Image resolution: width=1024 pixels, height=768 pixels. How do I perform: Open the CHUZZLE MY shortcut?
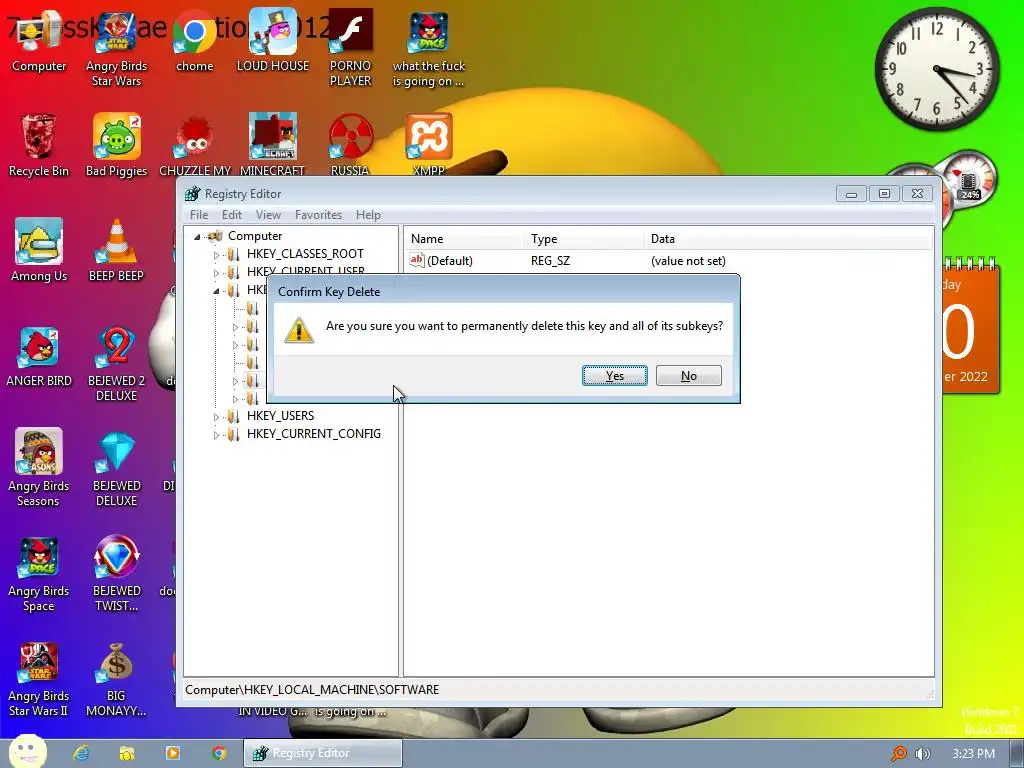click(195, 145)
